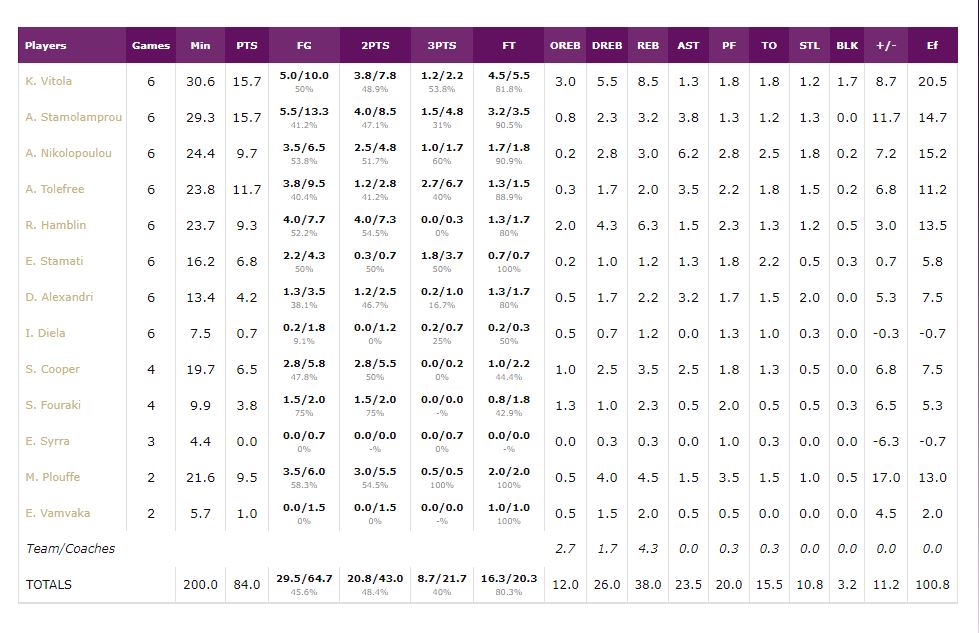Open K. Vitola player link
The width and height of the screenshot is (979, 633).
click(x=49, y=81)
